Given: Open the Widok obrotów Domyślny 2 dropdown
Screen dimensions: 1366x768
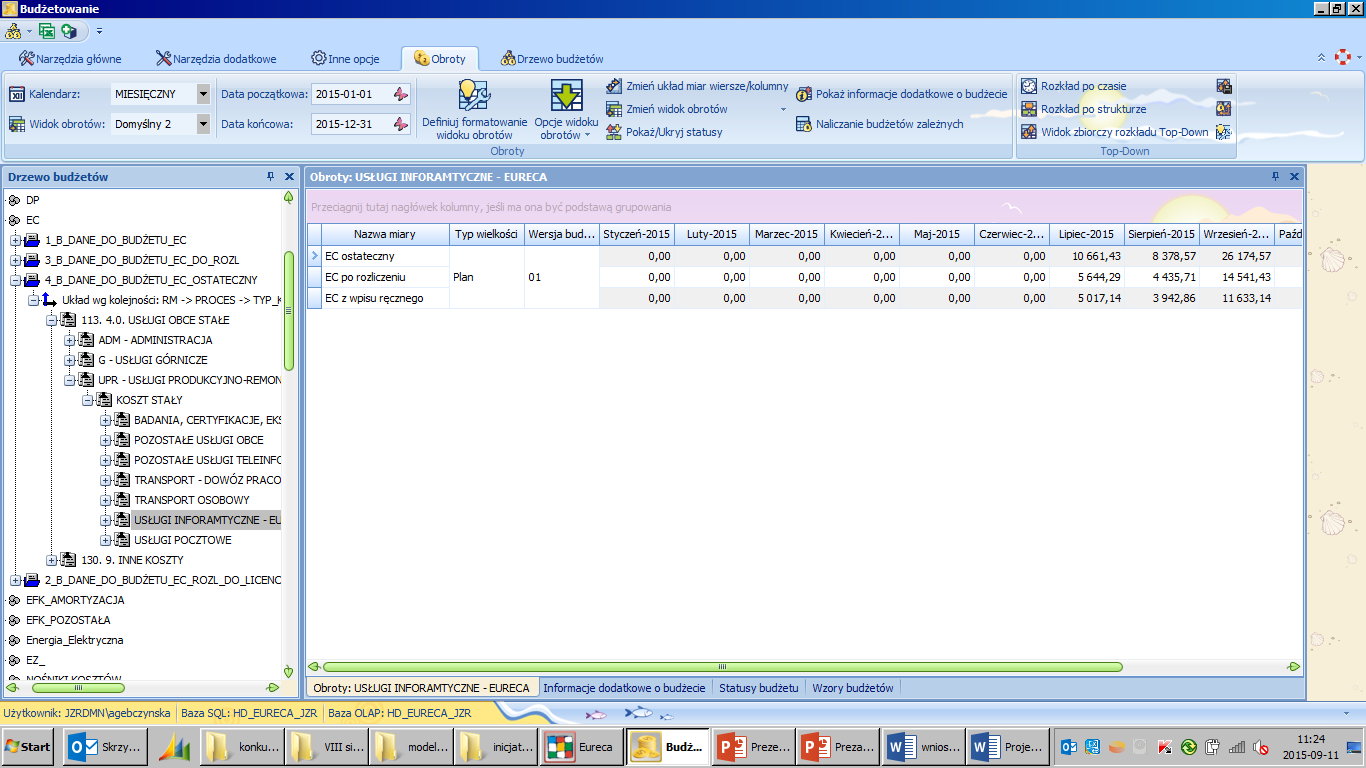Looking at the screenshot, I should [203, 124].
